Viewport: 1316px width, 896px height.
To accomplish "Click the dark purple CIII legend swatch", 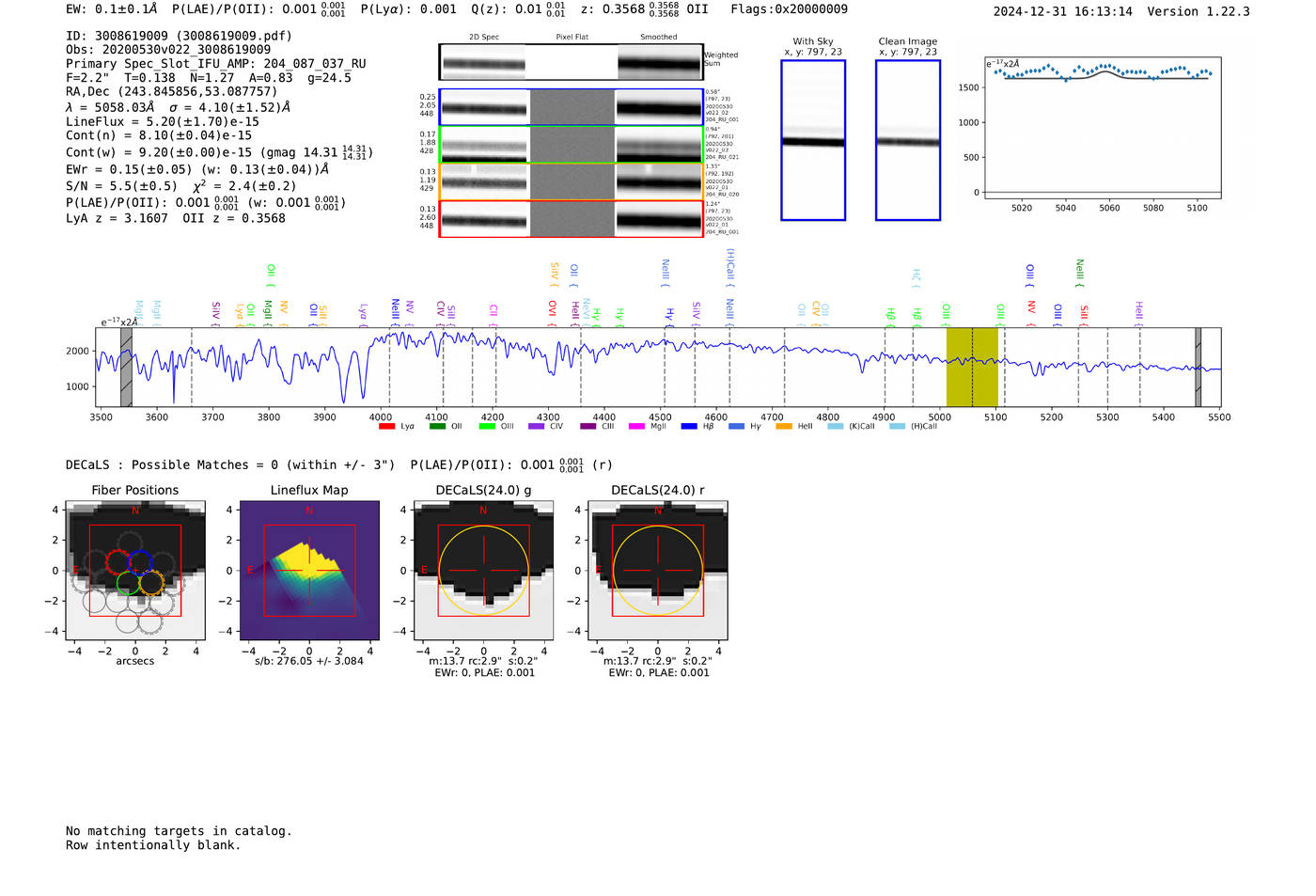I will coord(588,427).
